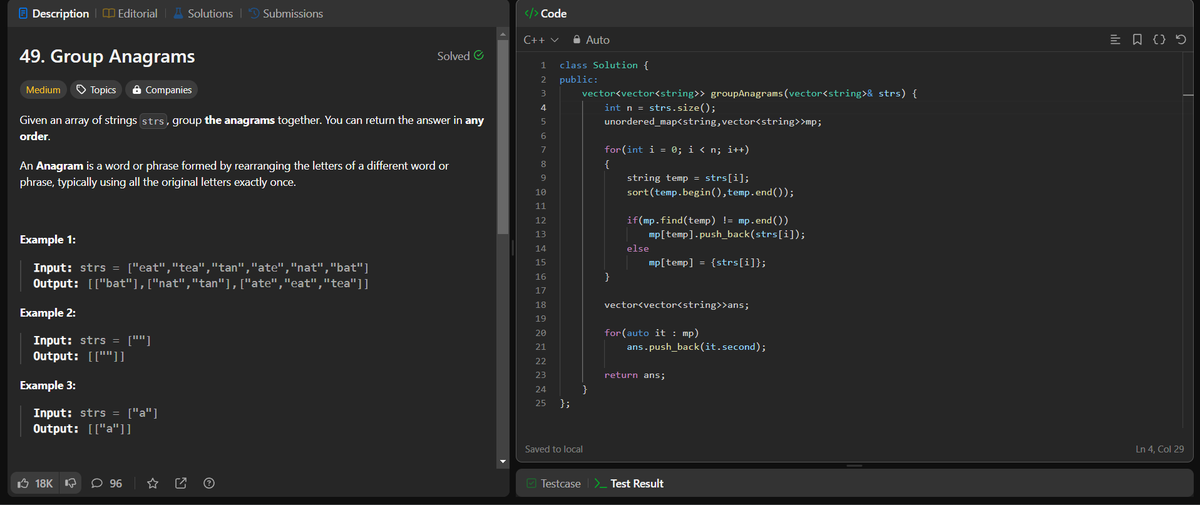Screen dimensions: 1200x505
Task: Click the inline 'strs' code term in description
Action: point(153,122)
